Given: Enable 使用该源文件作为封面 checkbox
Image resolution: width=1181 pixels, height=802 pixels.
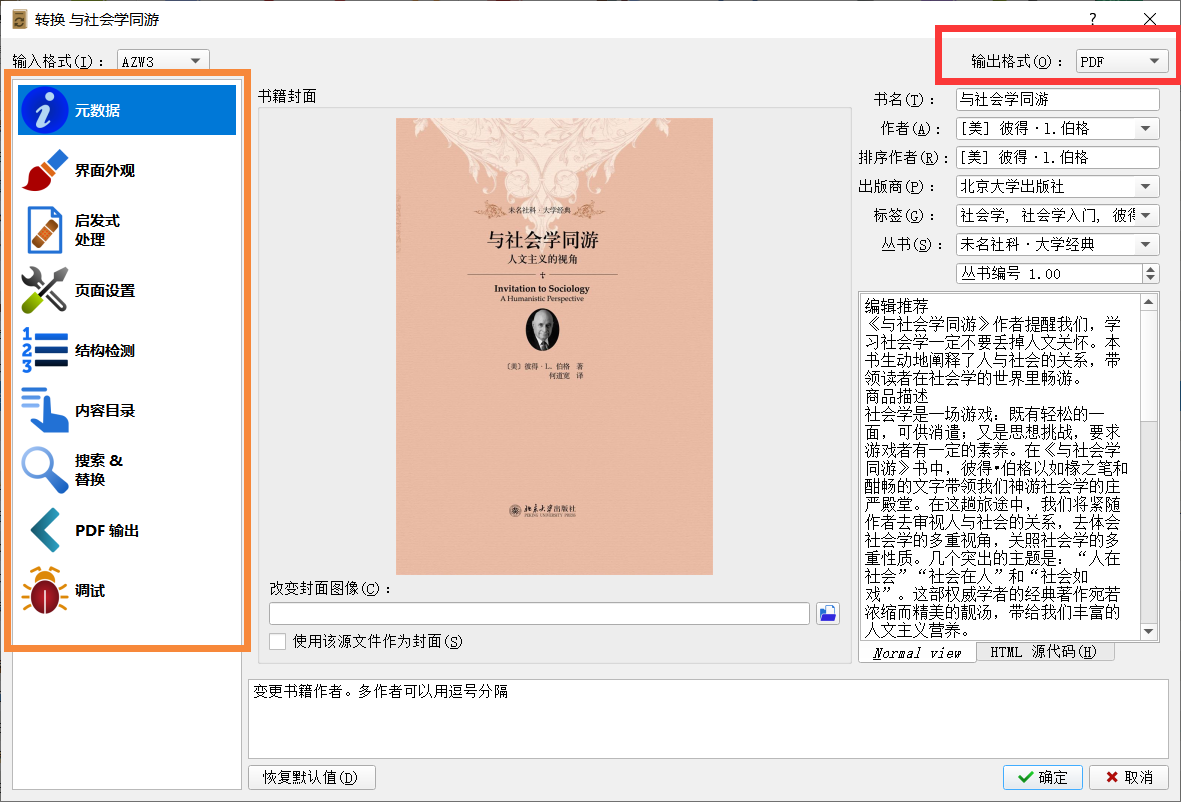Looking at the screenshot, I should [278, 642].
